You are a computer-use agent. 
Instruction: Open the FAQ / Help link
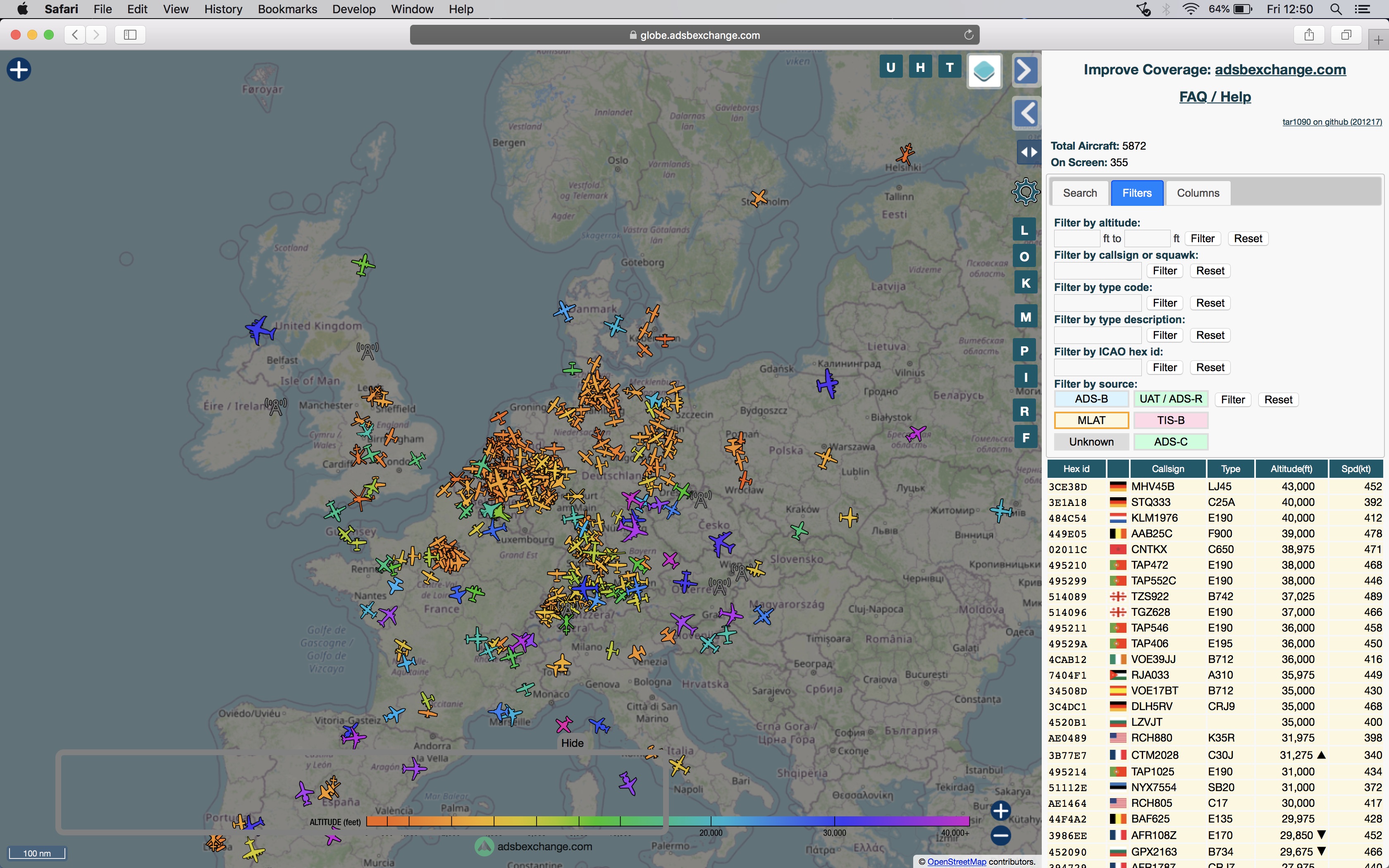tap(1215, 96)
